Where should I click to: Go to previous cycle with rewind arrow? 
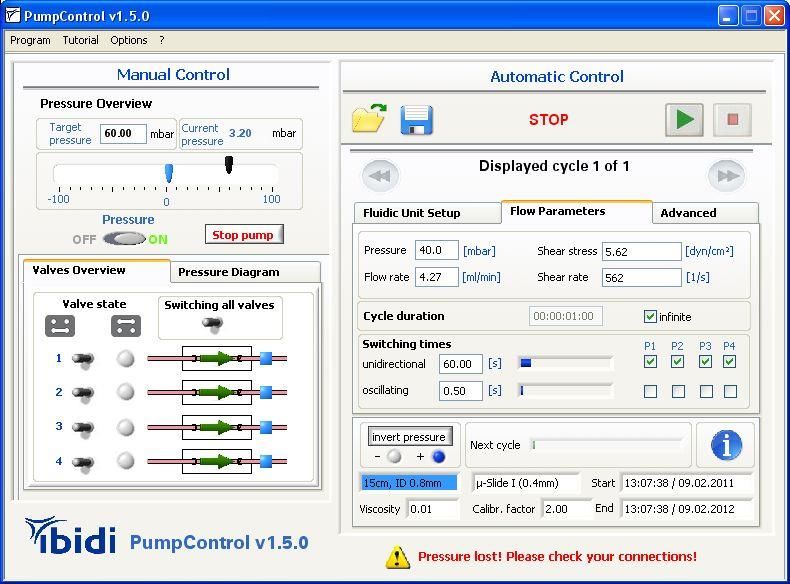380,176
